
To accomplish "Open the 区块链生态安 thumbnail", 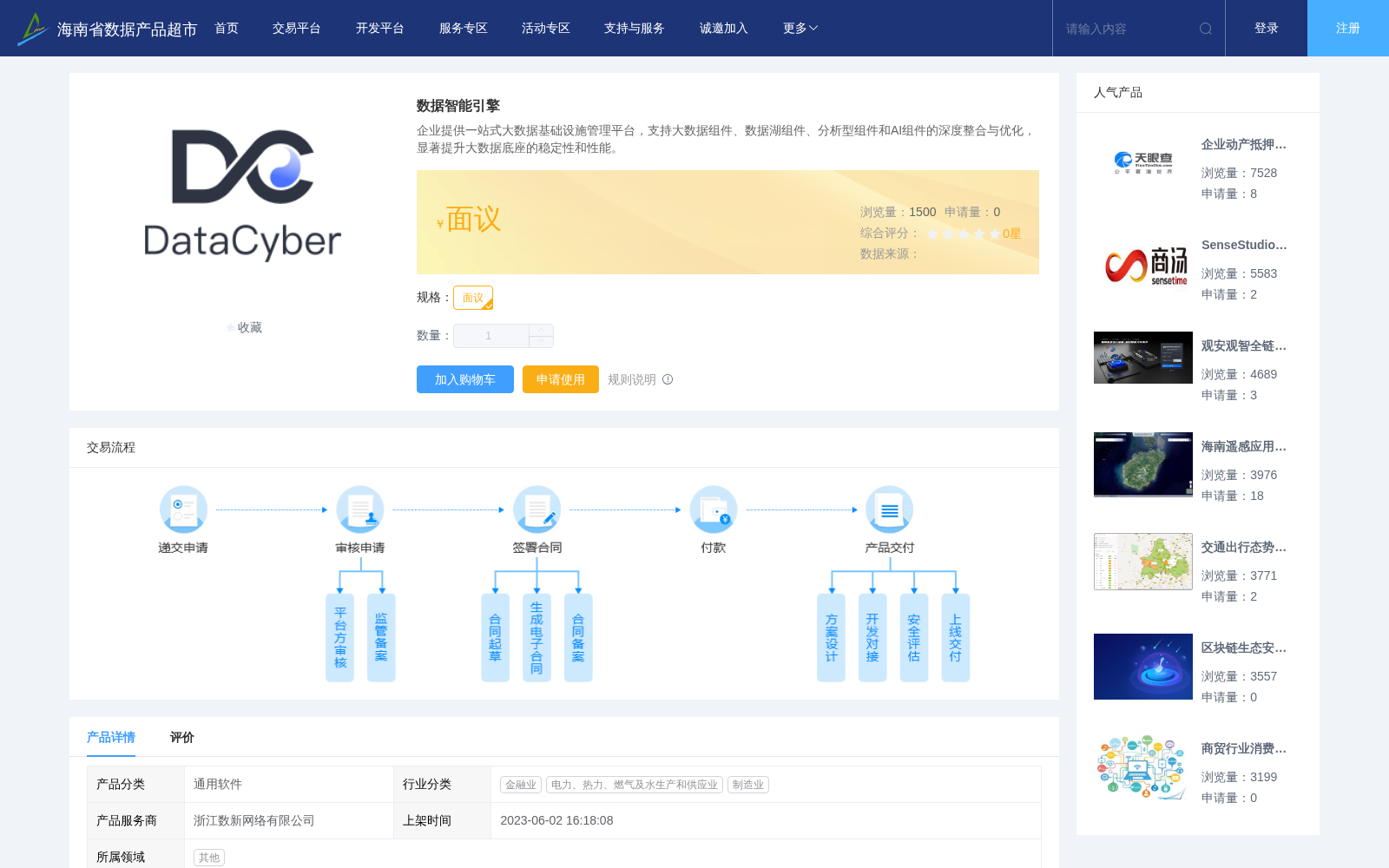I will pos(1143,667).
